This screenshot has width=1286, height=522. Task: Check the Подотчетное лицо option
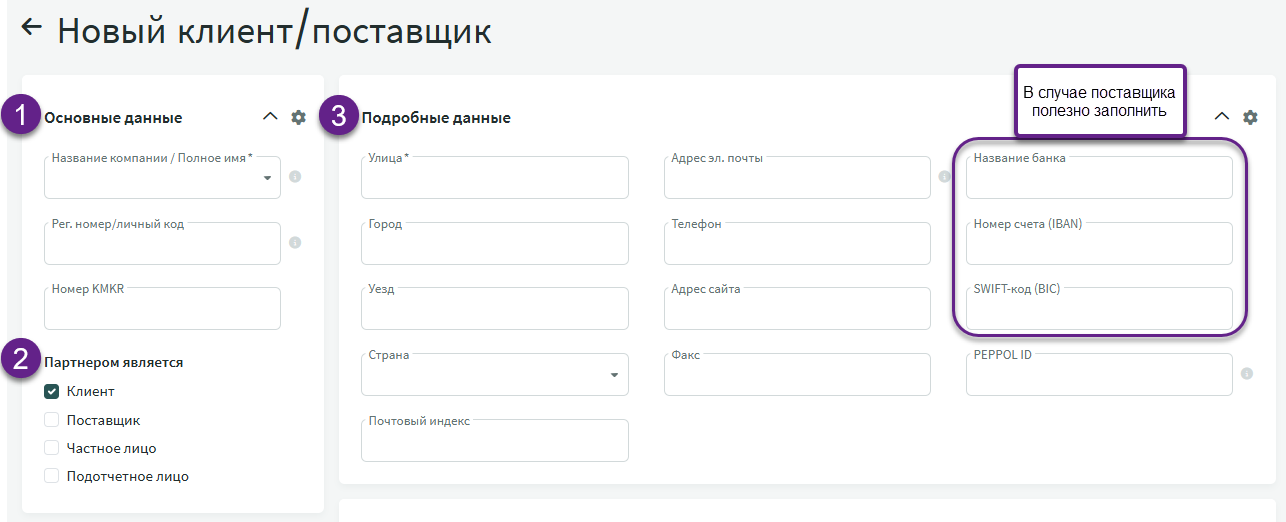[x=52, y=476]
